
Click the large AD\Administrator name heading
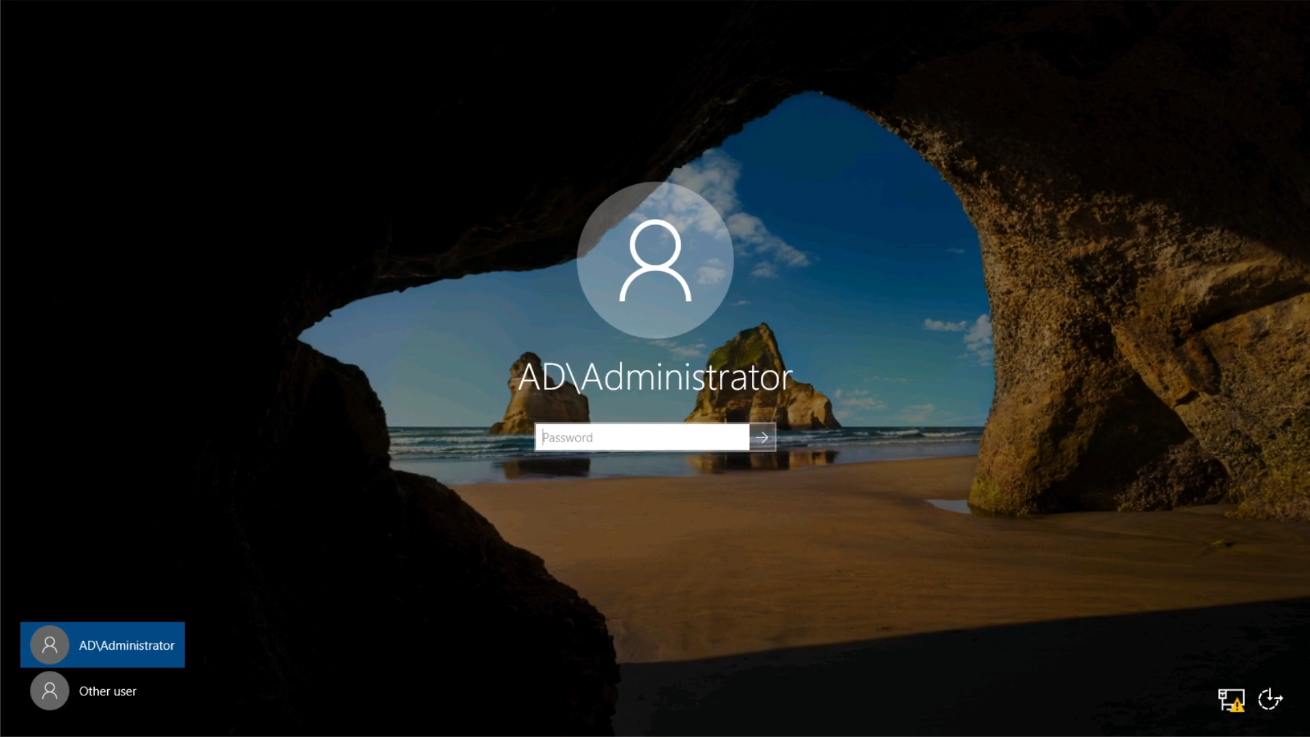click(655, 377)
